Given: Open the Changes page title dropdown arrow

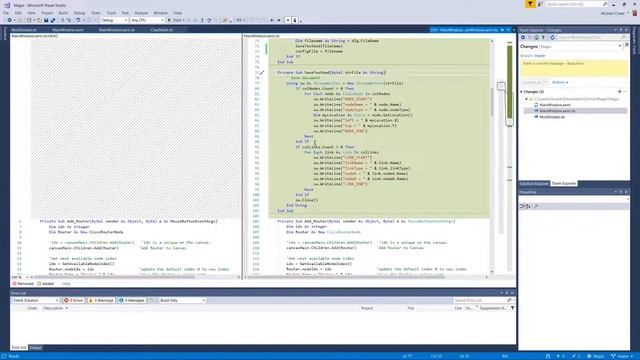Looking at the screenshot, I should coord(620,46).
